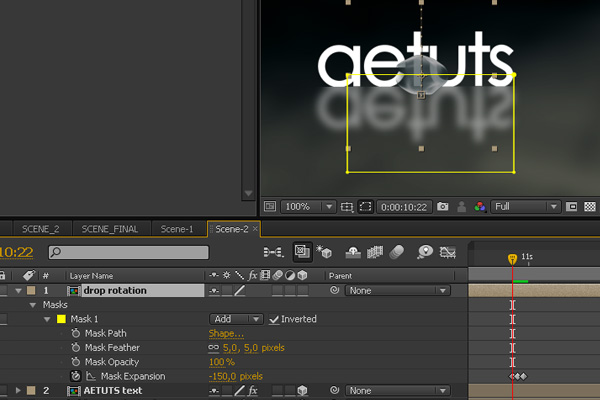600x400 pixels.
Task: Enable Frame Blending for the composition
Action: click(x=375, y=252)
